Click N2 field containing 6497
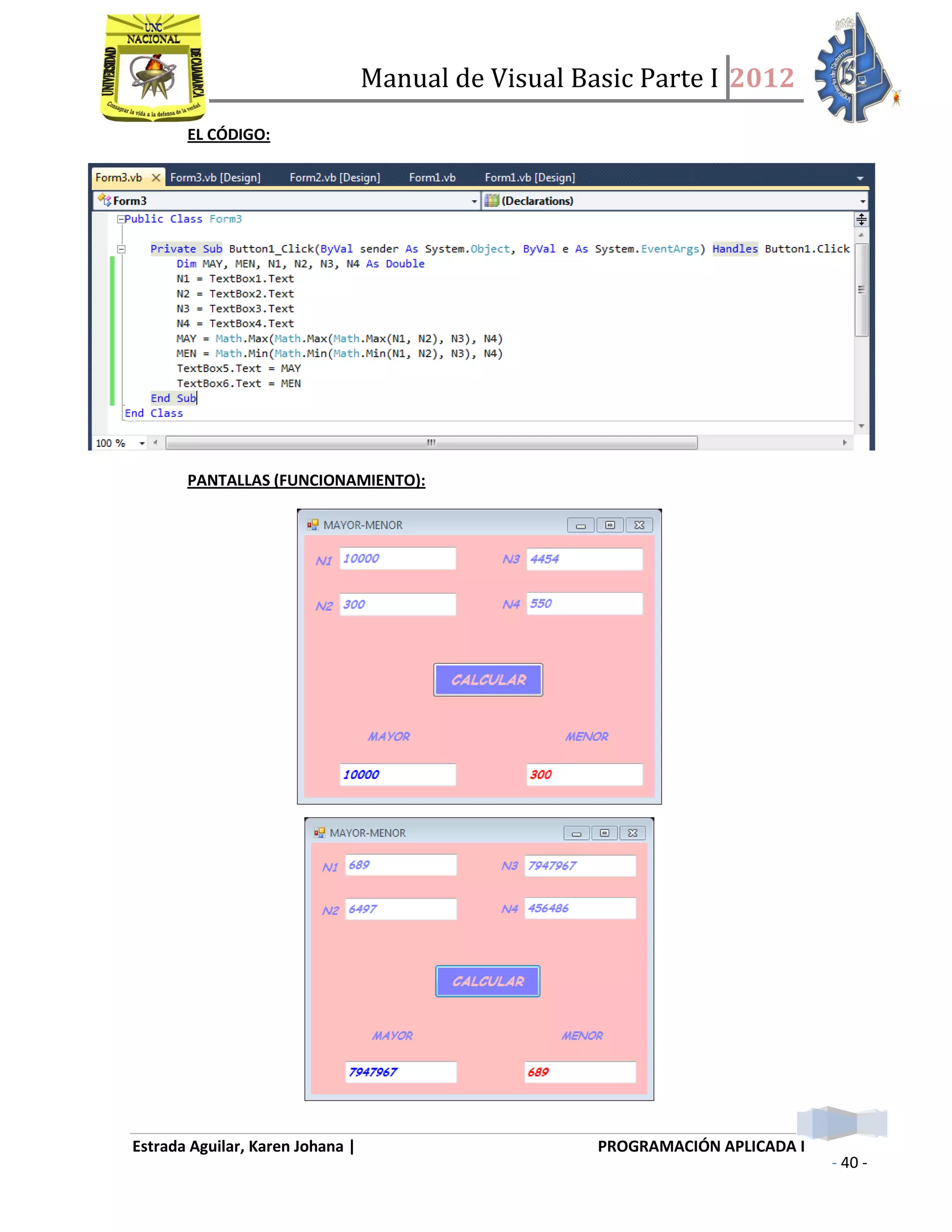The height and width of the screenshot is (1232, 952). tap(400, 909)
